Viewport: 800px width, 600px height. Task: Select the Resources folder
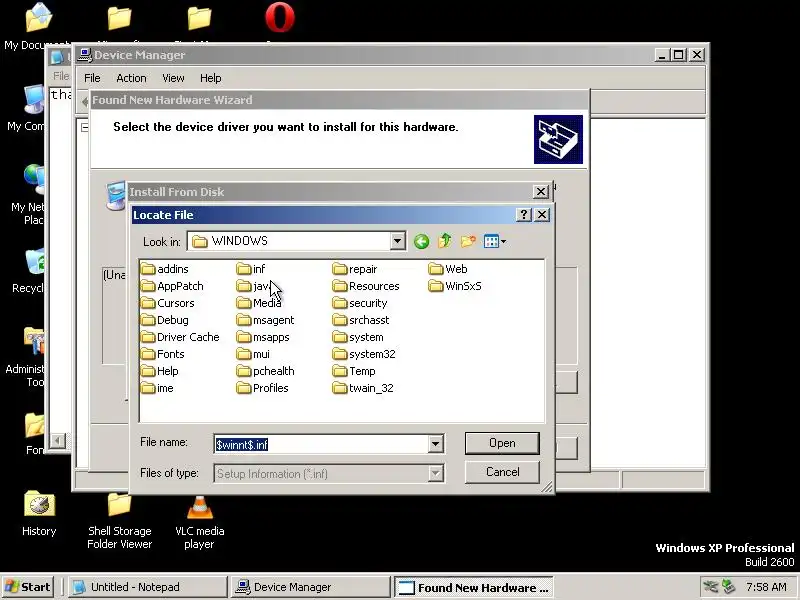coord(366,286)
